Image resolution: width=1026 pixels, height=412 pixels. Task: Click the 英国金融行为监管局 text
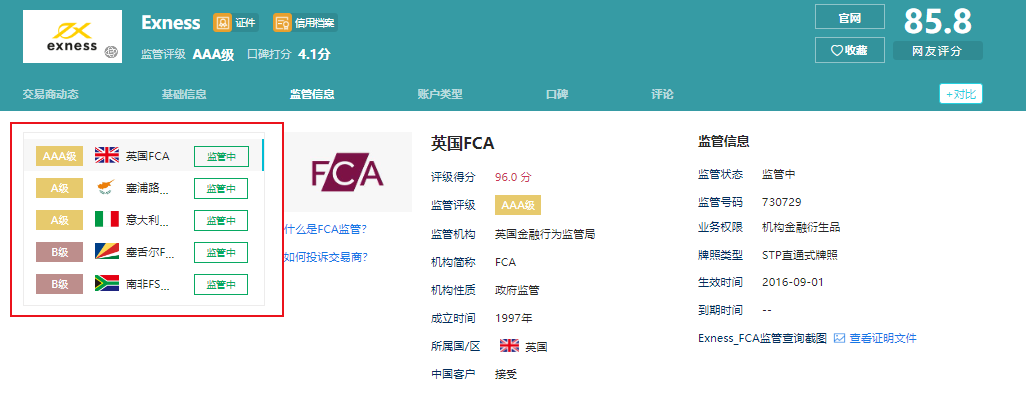(x=545, y=234)
